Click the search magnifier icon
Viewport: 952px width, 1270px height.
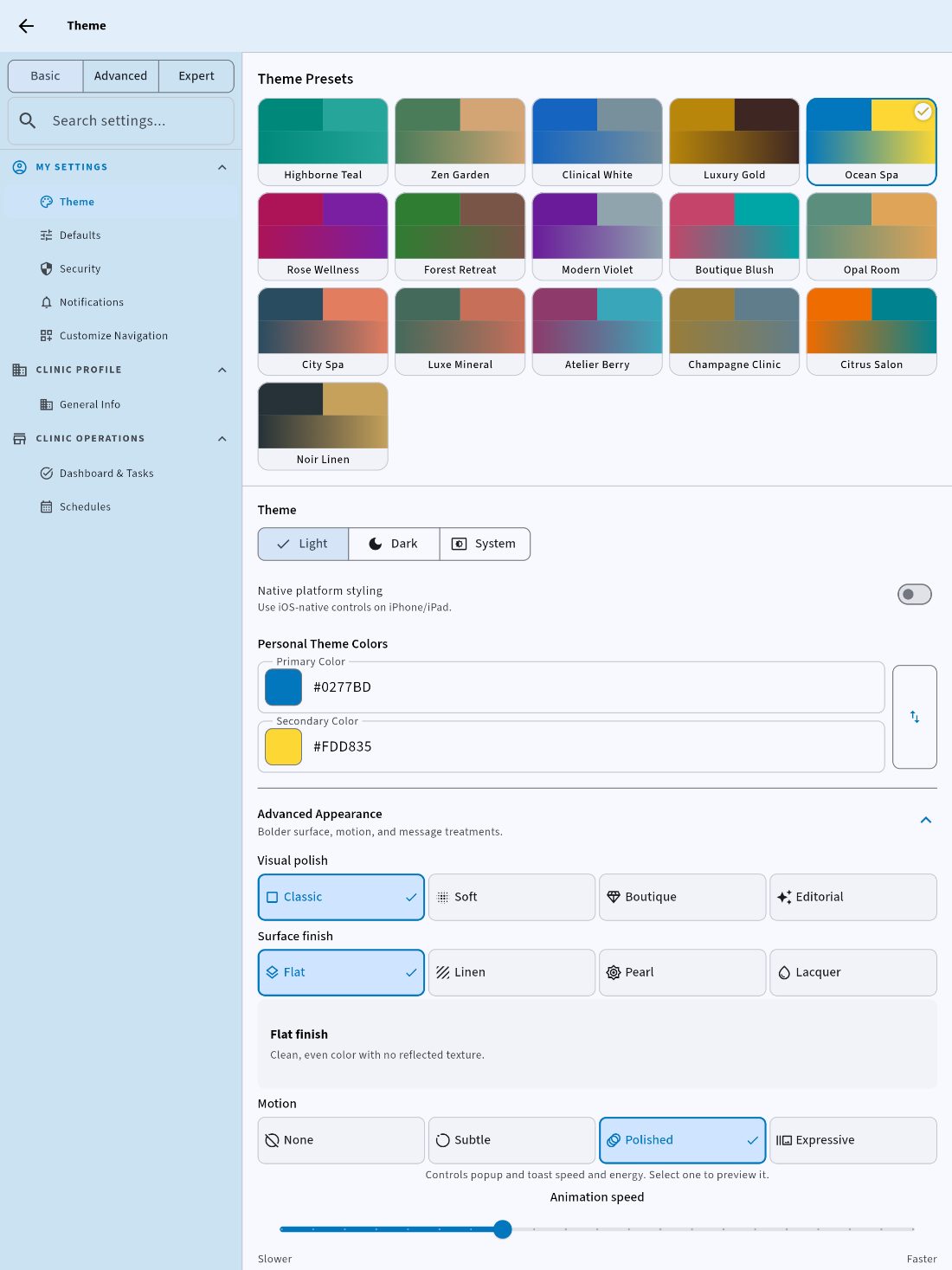click(28, 120)
